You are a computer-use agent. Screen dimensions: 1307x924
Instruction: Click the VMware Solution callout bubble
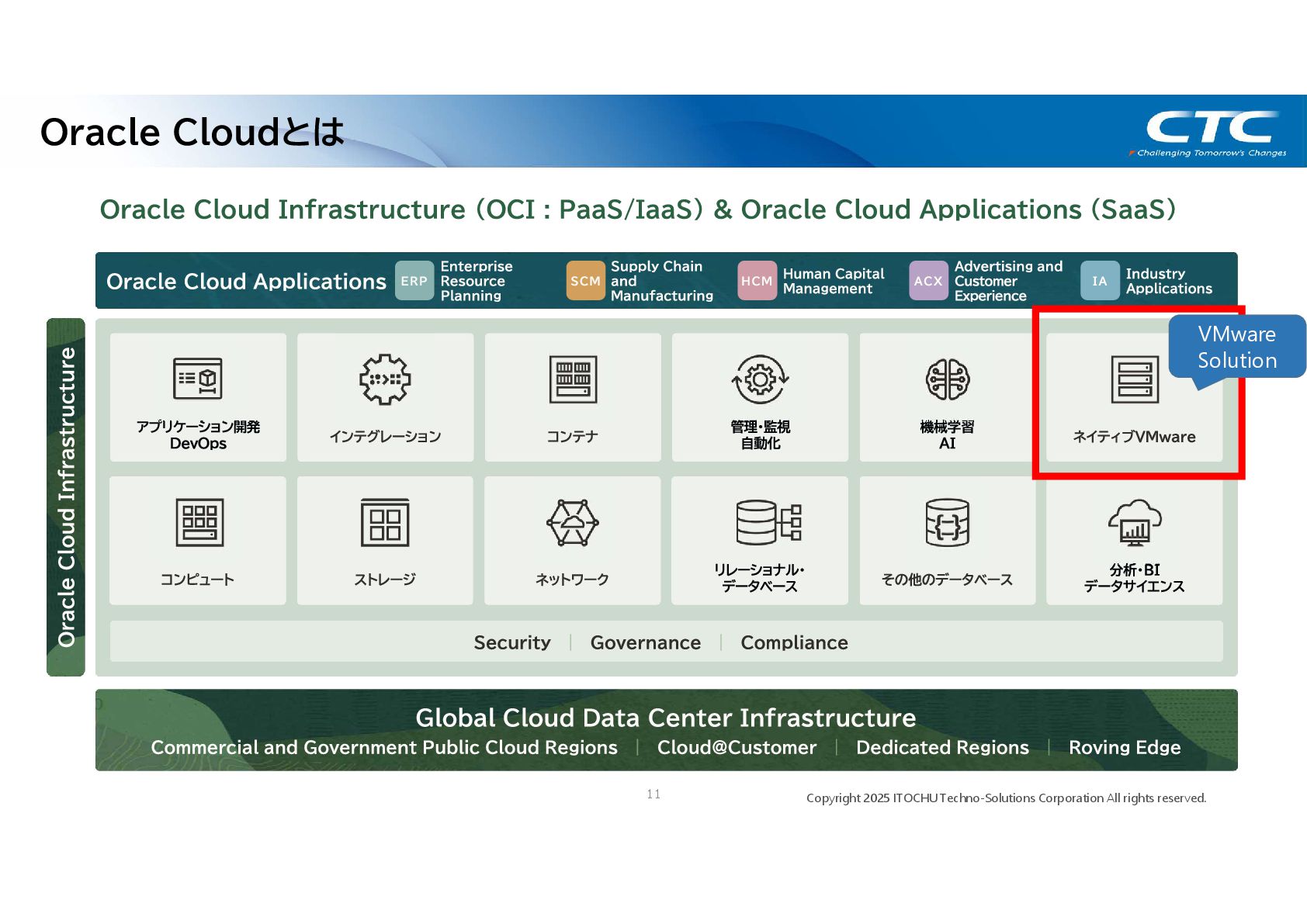[x=1237, y=347]
